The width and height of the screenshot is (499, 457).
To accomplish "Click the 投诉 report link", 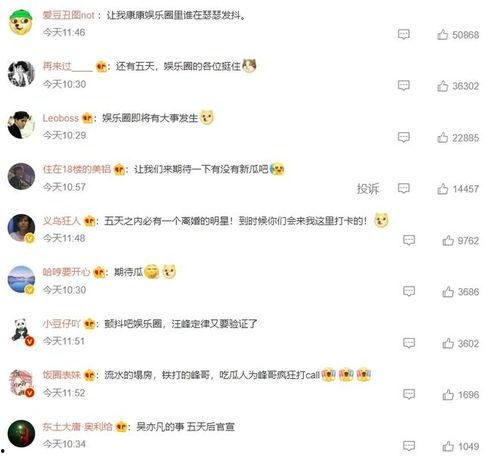I will (x=368, y=189).
